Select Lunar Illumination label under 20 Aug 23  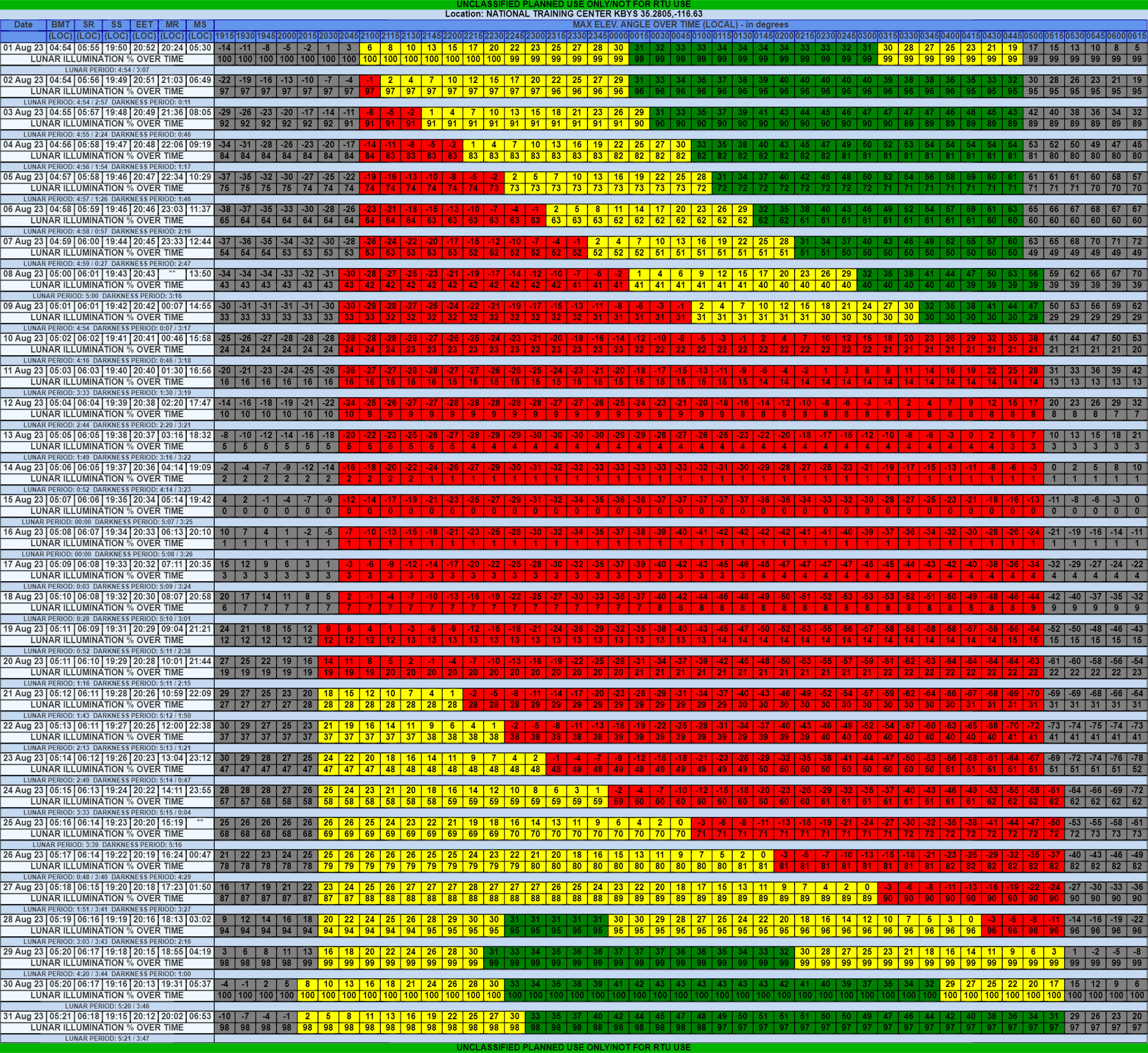pyautogui.click(x=107, y=673)
